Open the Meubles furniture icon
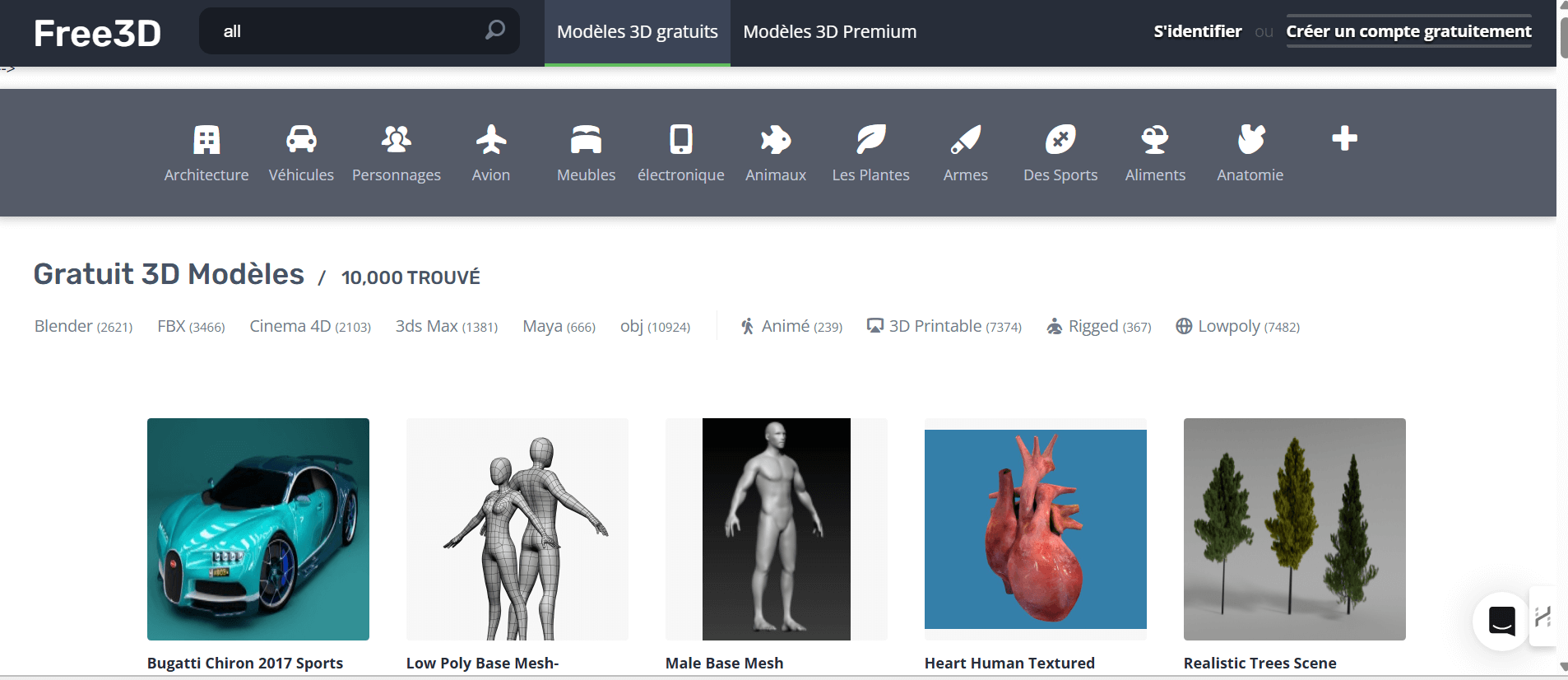 pyautogui.click(x=586, y=139)
